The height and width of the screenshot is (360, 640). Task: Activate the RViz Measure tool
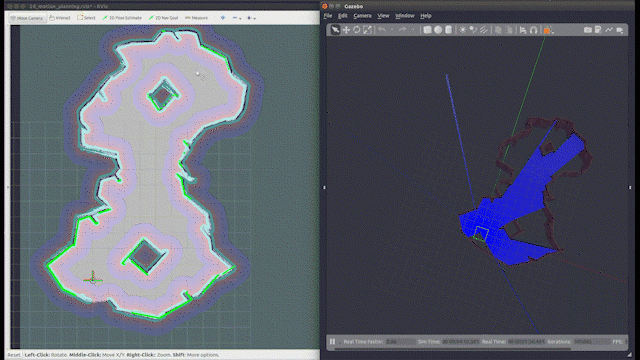196,18
